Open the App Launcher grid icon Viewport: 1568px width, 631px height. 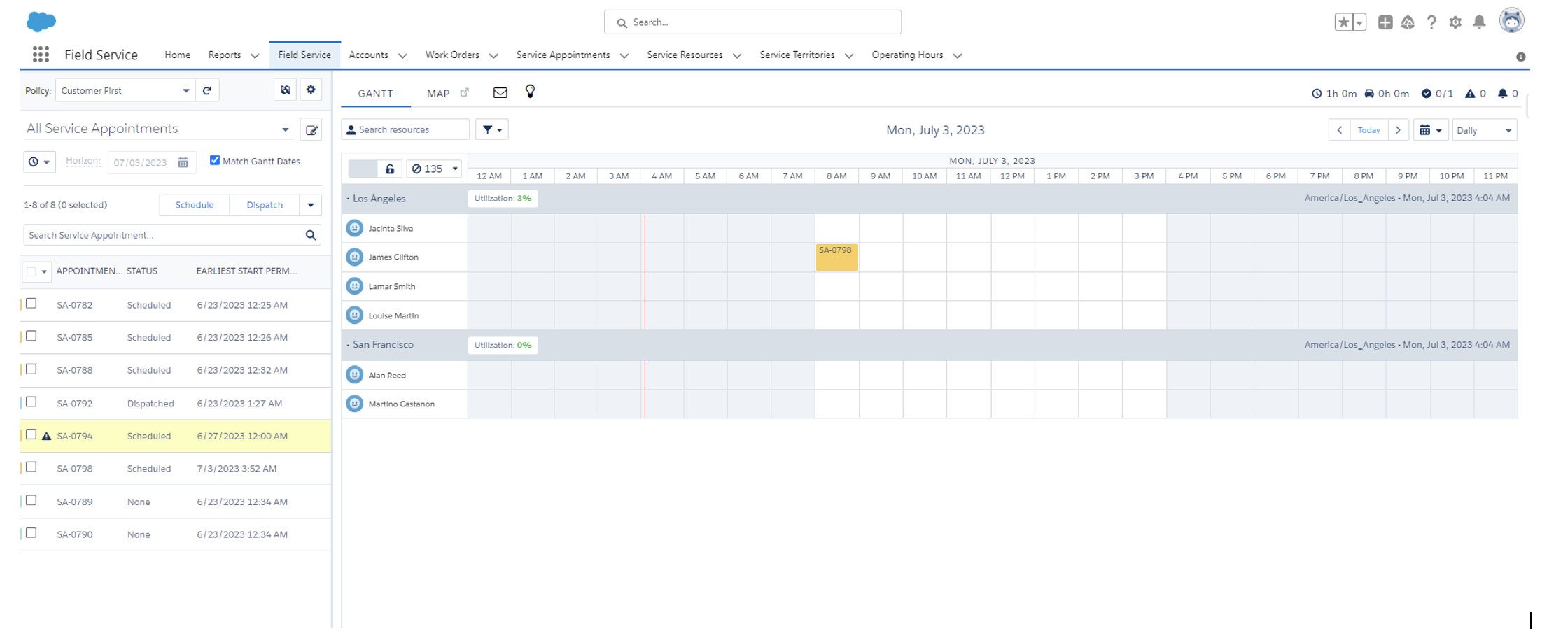[41, 55]
